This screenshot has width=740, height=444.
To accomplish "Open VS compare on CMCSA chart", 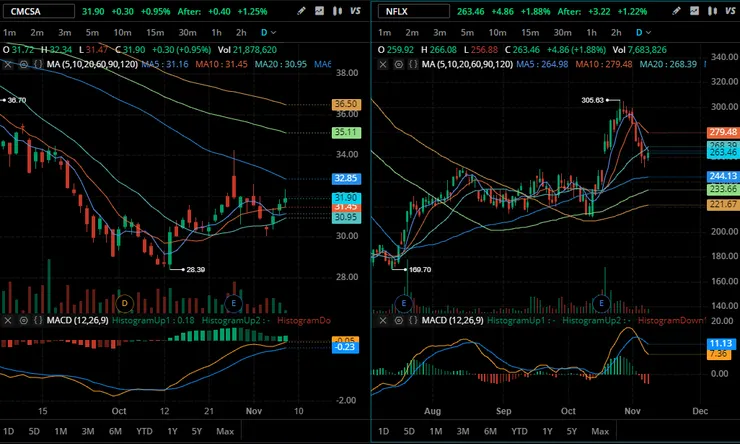I will pyautogui.click(x=355, y=11).
